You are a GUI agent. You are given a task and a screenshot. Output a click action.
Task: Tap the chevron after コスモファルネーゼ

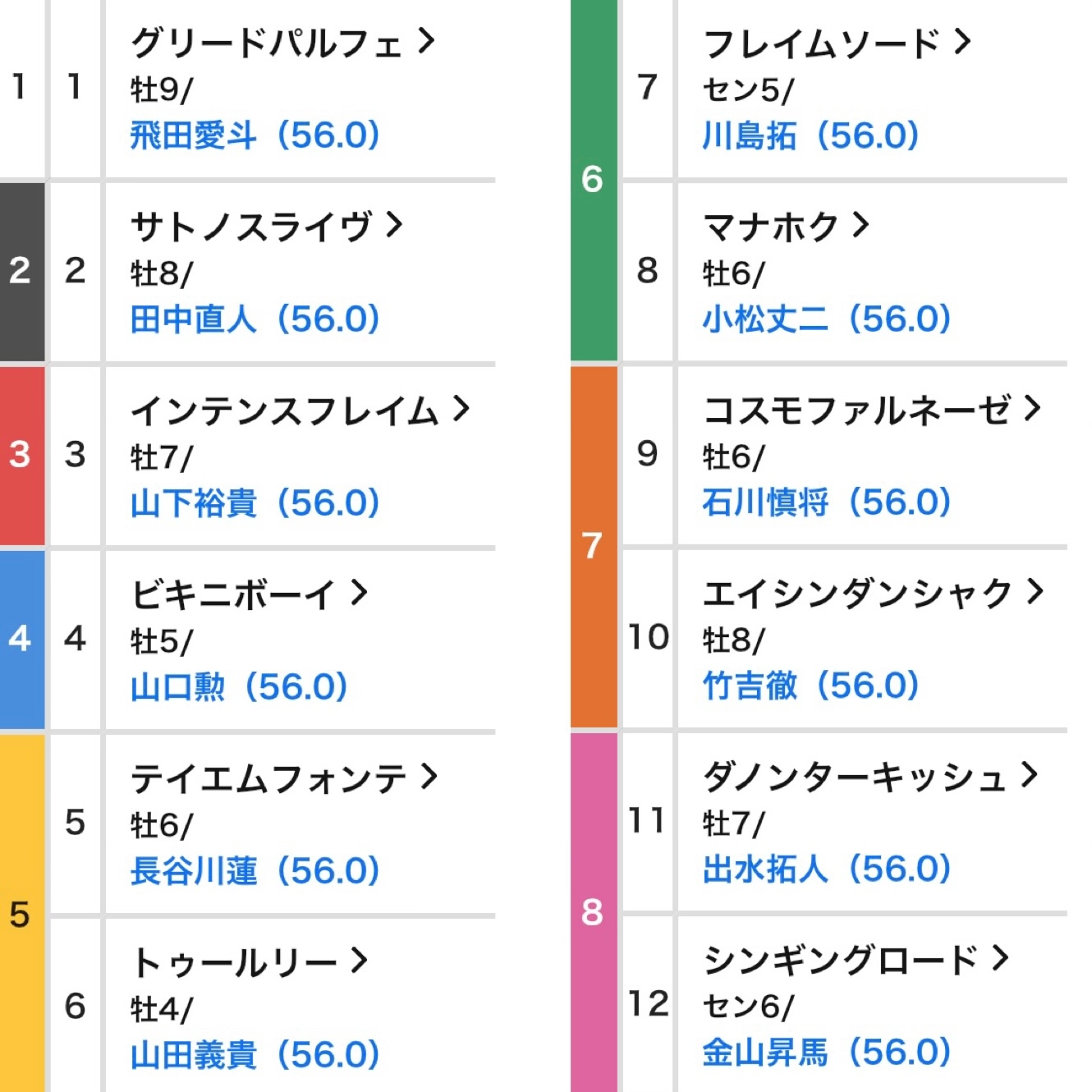pos(1032,407)
